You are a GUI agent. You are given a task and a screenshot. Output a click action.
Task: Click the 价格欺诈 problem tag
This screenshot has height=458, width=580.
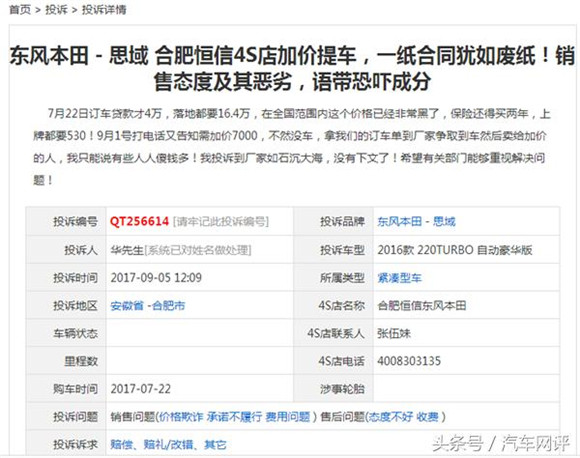181,417
